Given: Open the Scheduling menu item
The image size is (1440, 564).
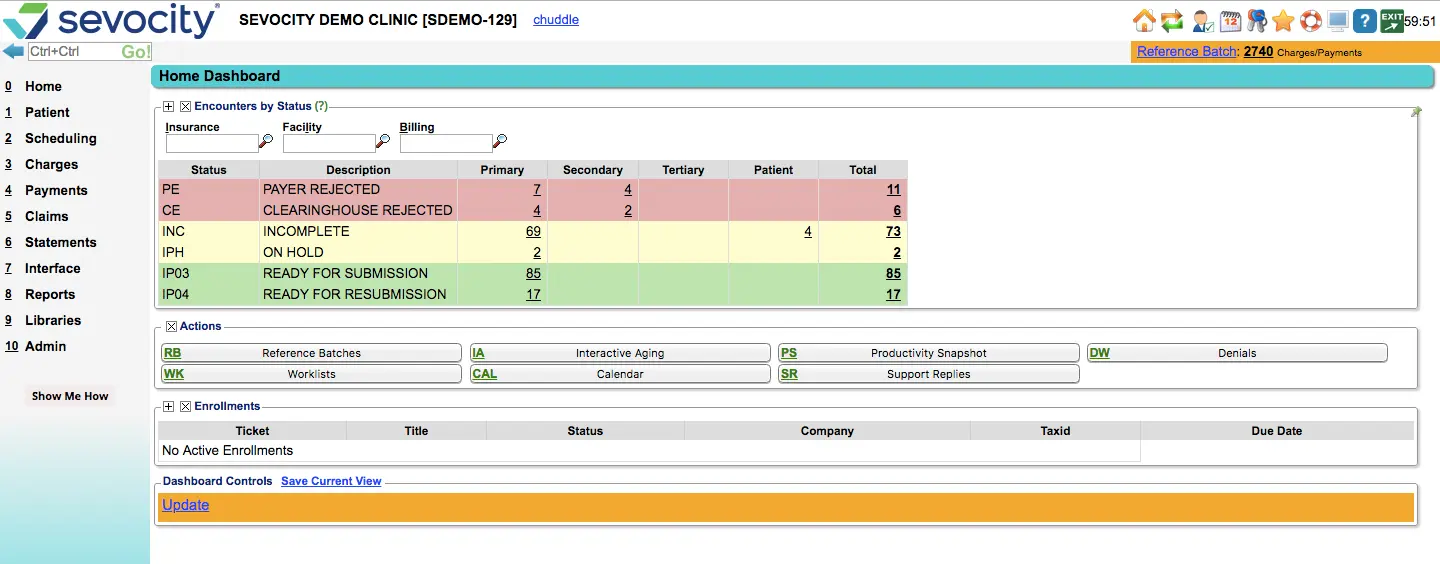Looking at the screenshot, I should (61, 139).
